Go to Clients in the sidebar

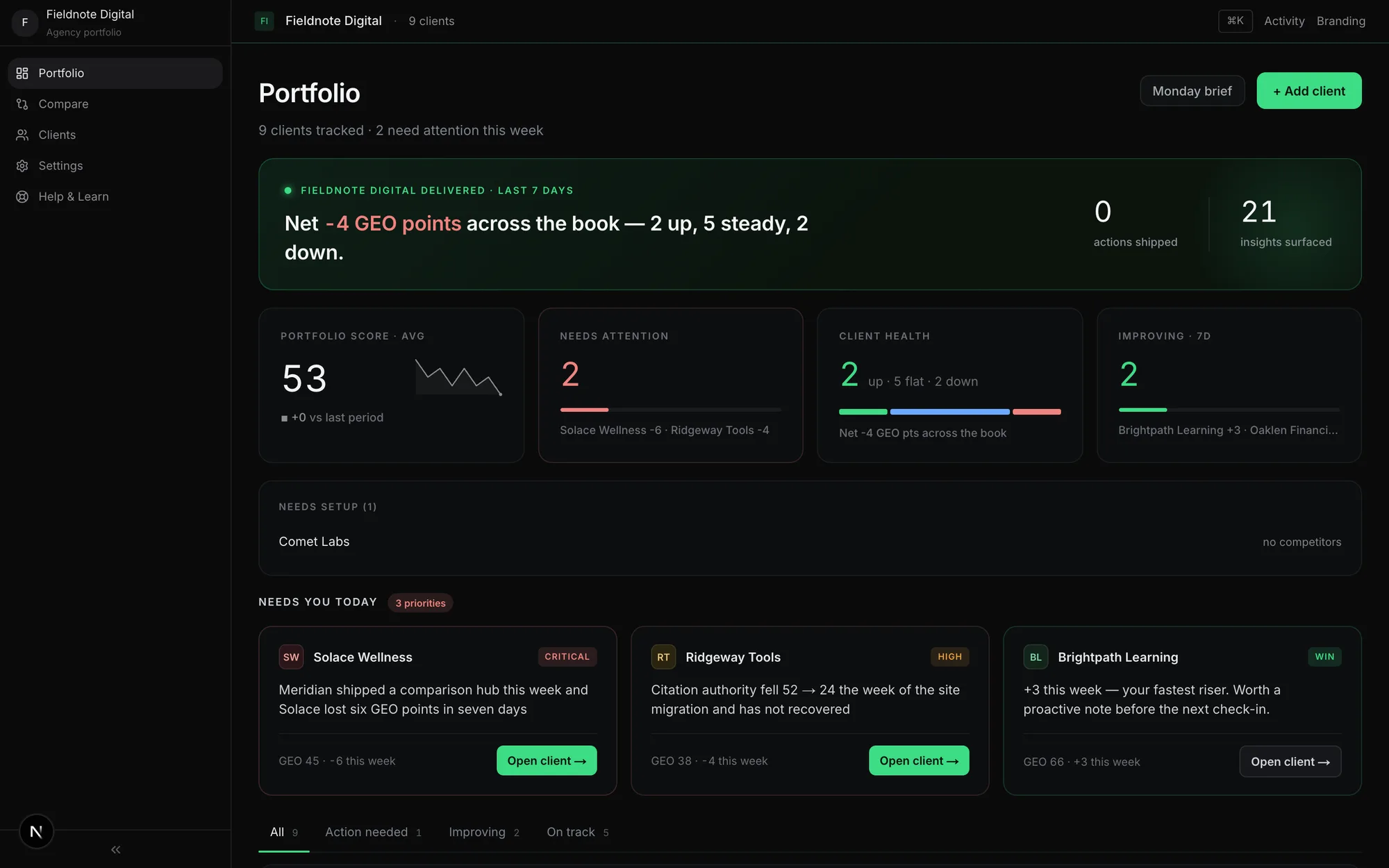tap(115, 135)
